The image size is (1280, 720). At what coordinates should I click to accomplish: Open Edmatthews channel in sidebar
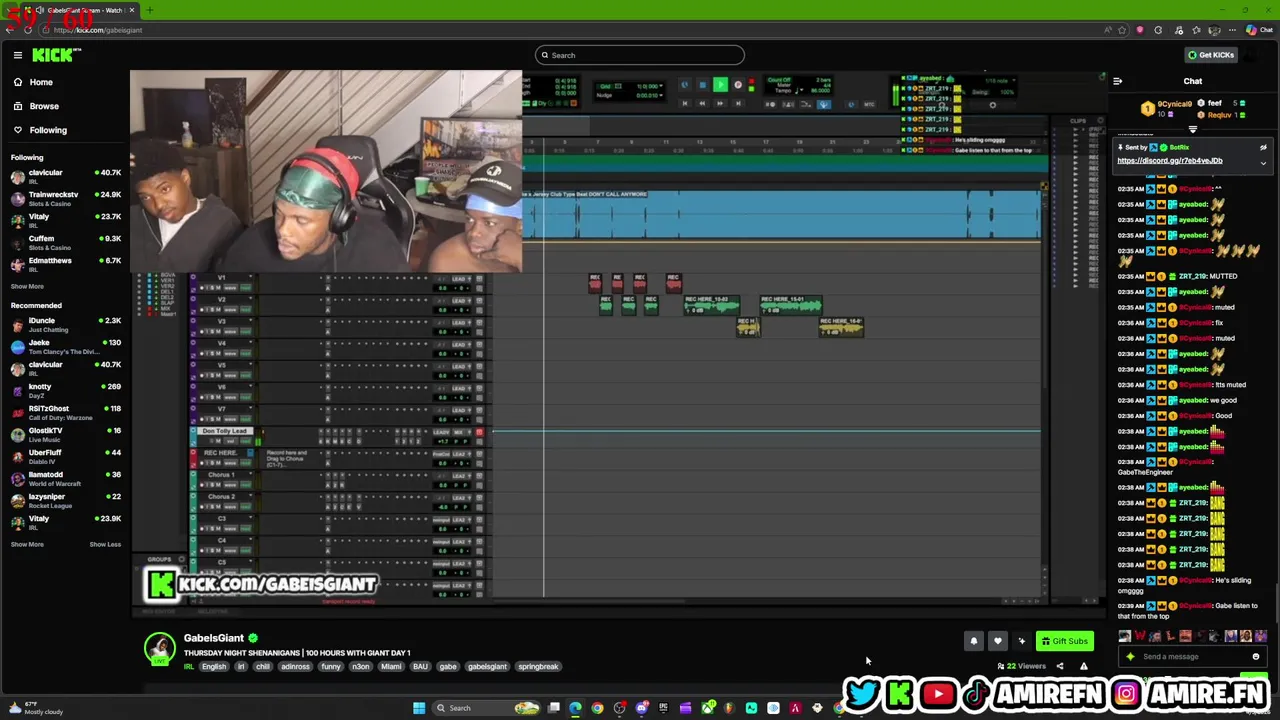(x=66, y=264)
